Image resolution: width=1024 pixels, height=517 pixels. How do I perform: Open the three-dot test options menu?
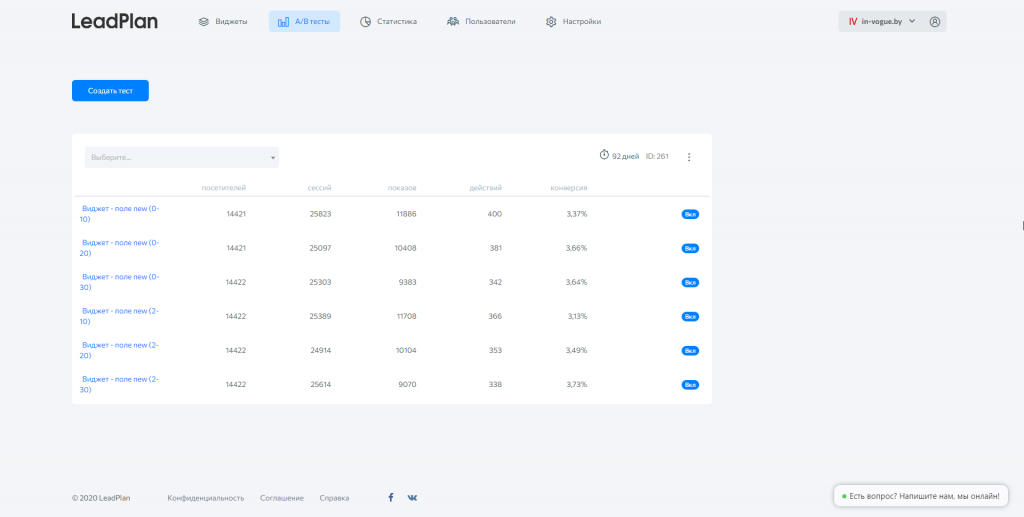tap(689, 157)
